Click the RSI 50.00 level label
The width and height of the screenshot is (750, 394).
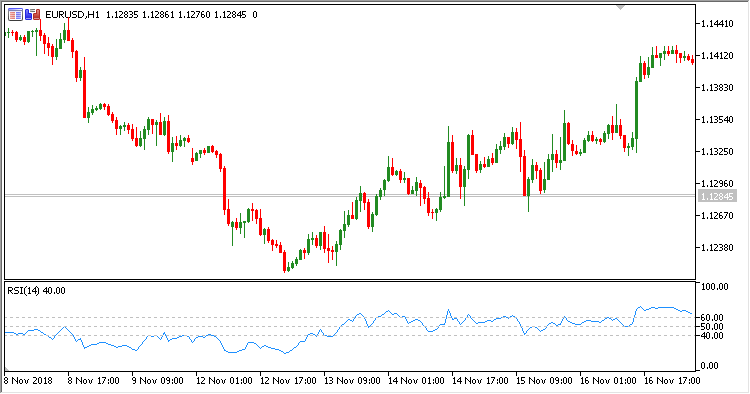(x=712, y=327)
